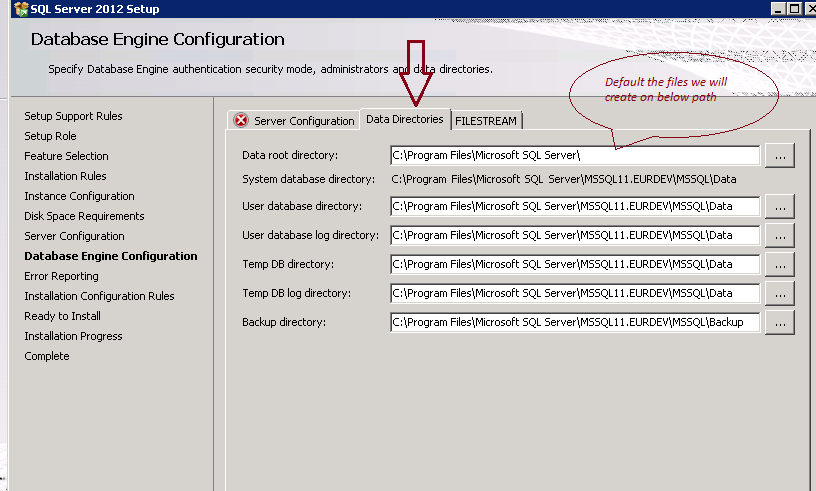This screenshot has width=816, height=491.
Task: Click the Backup directory field
Action: 575,322
